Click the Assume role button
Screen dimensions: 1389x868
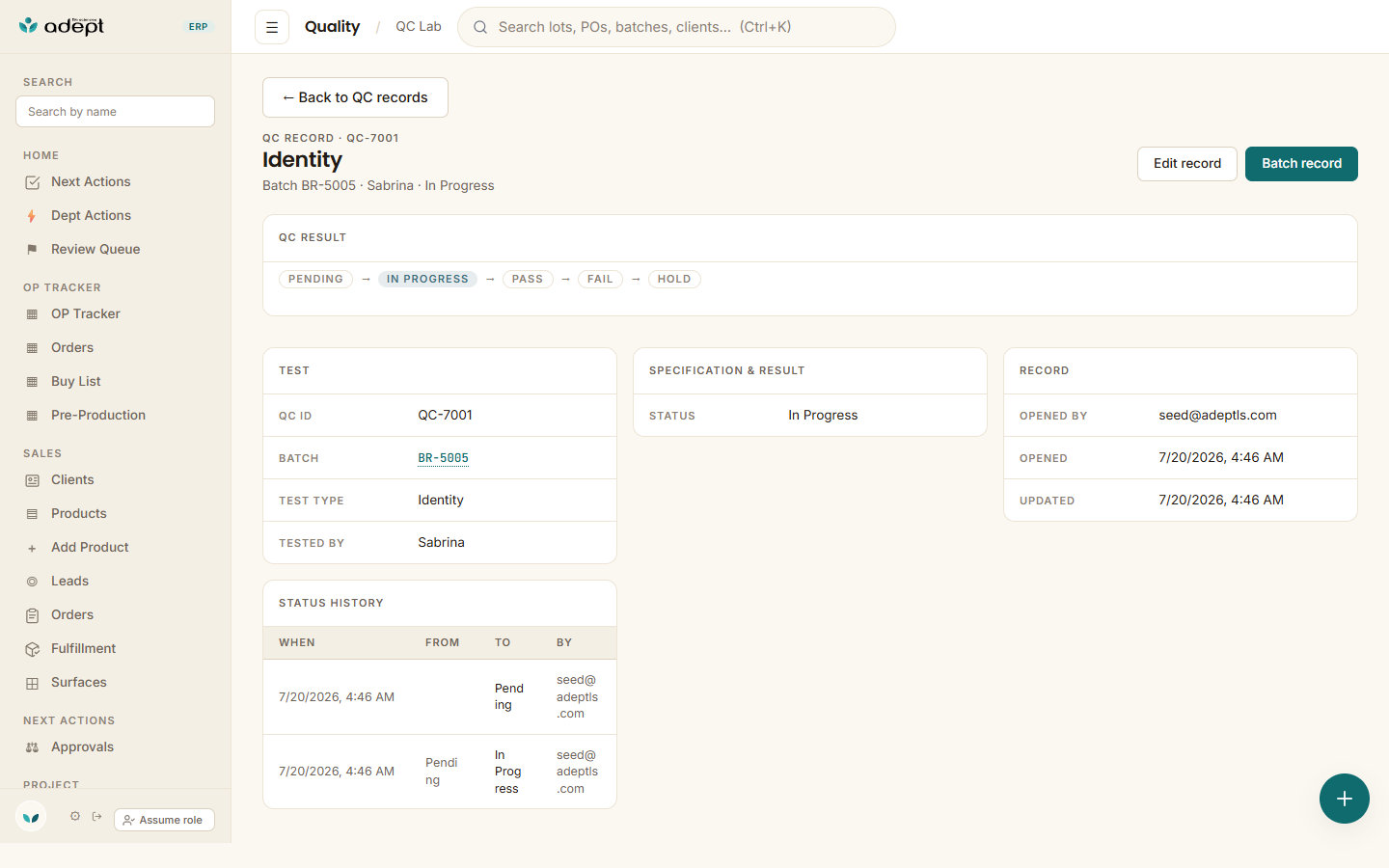(164, 820)
